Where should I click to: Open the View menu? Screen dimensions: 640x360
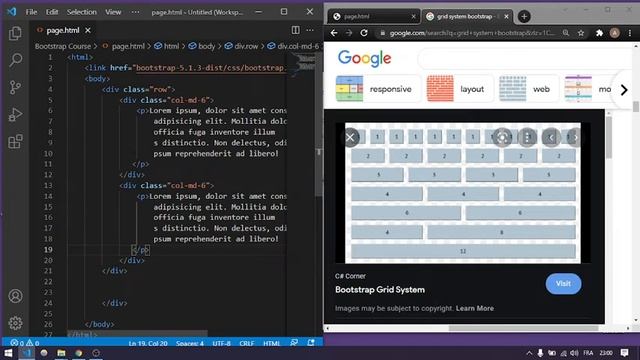[113, 12]
